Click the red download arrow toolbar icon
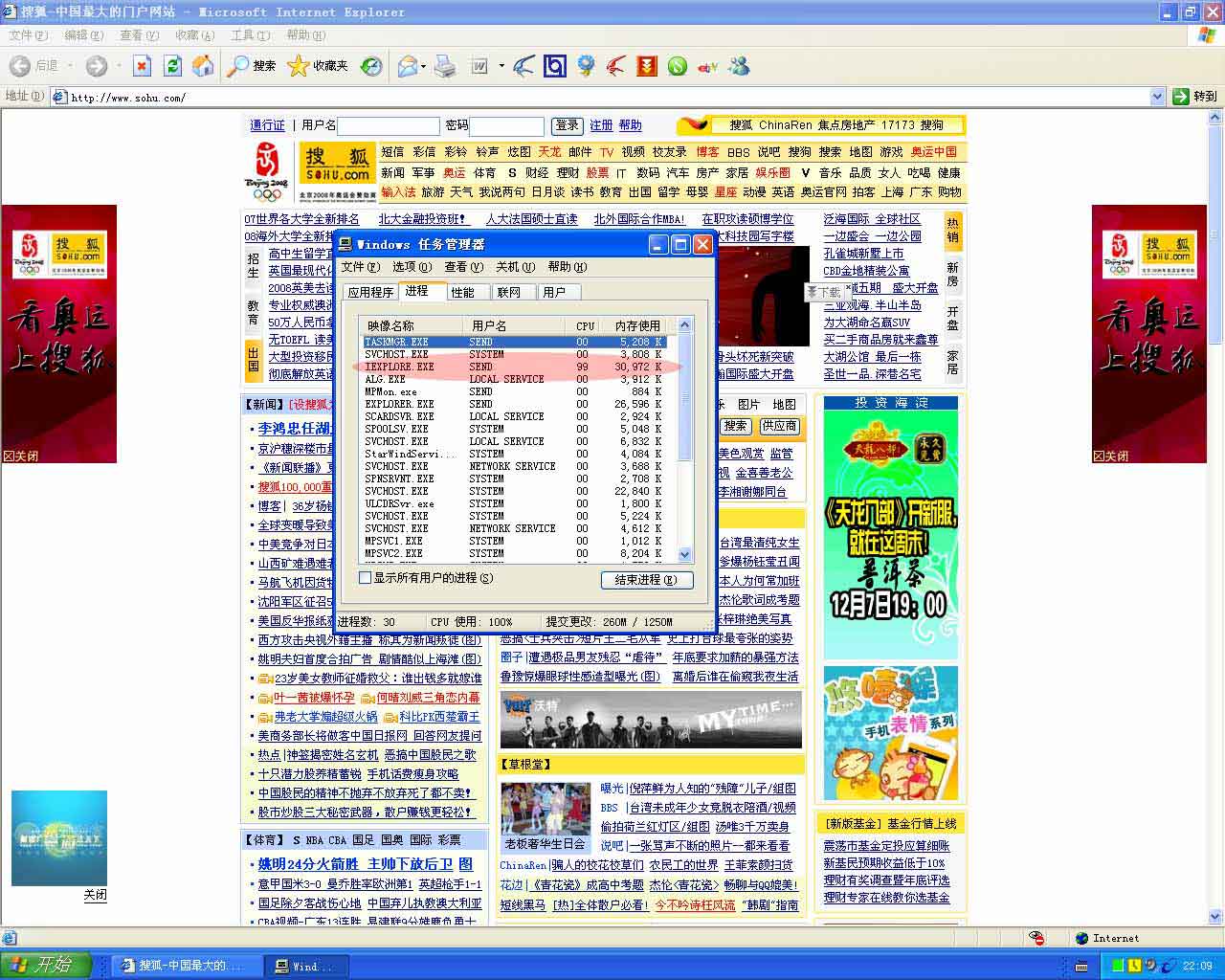Image resolution: width=1225 pixels, height=980 pixels. [647, 66]
